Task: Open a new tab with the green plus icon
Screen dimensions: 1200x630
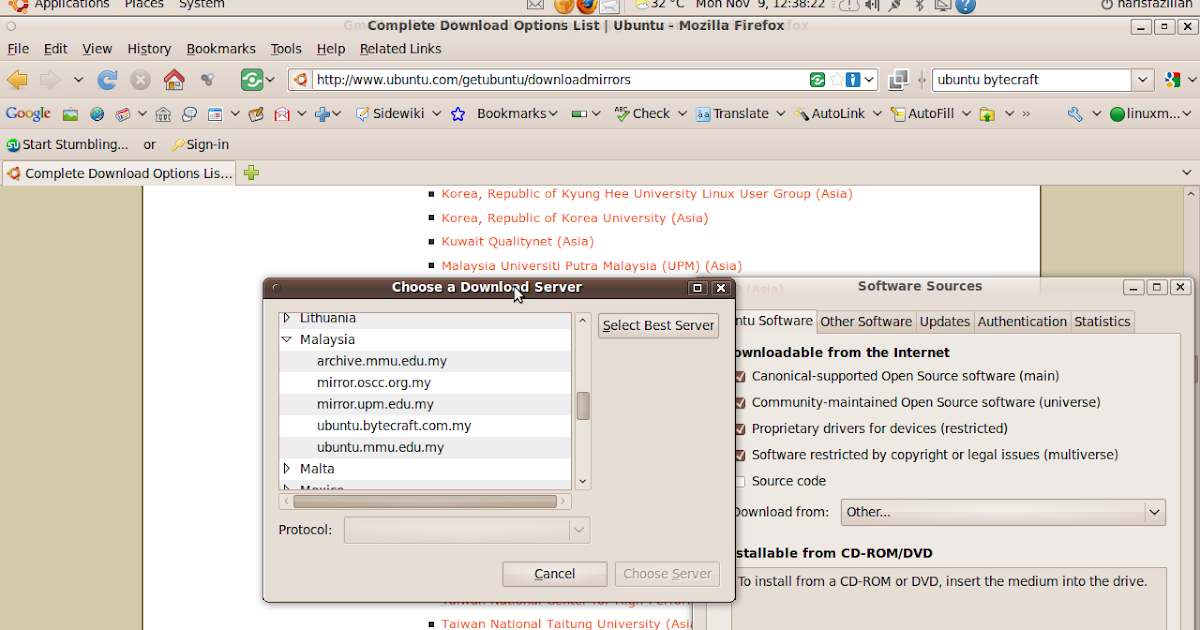Action: point(251,173)
